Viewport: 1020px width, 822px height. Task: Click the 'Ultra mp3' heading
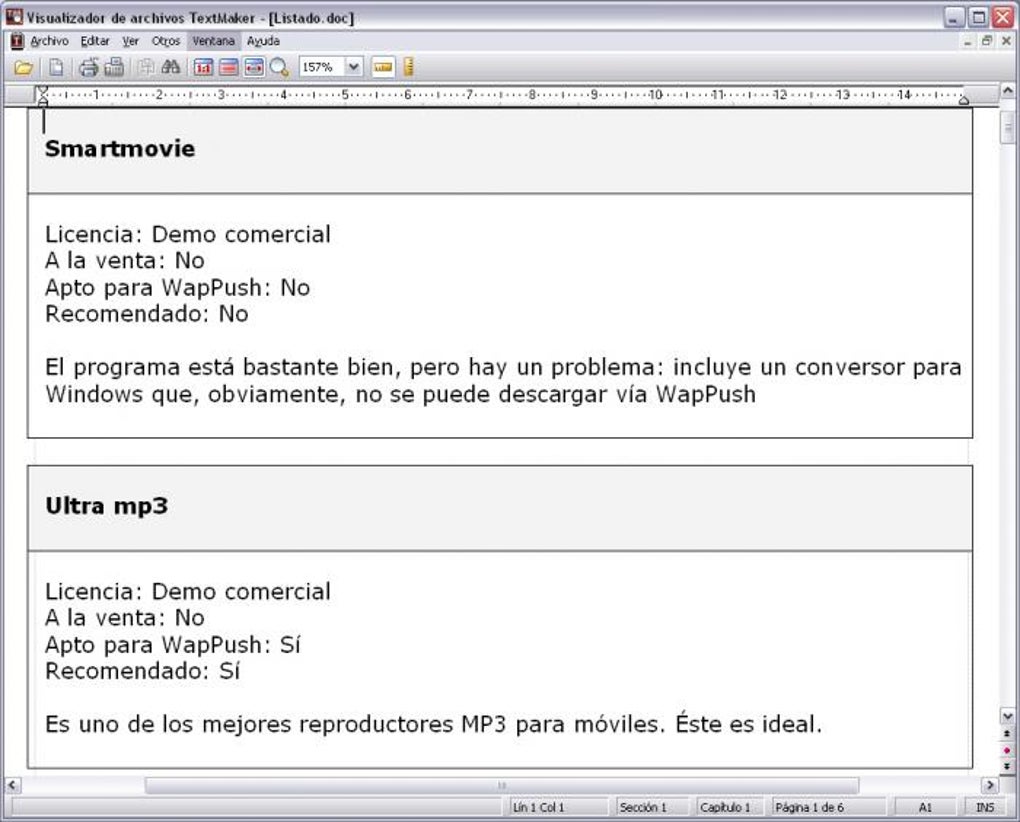107,507
